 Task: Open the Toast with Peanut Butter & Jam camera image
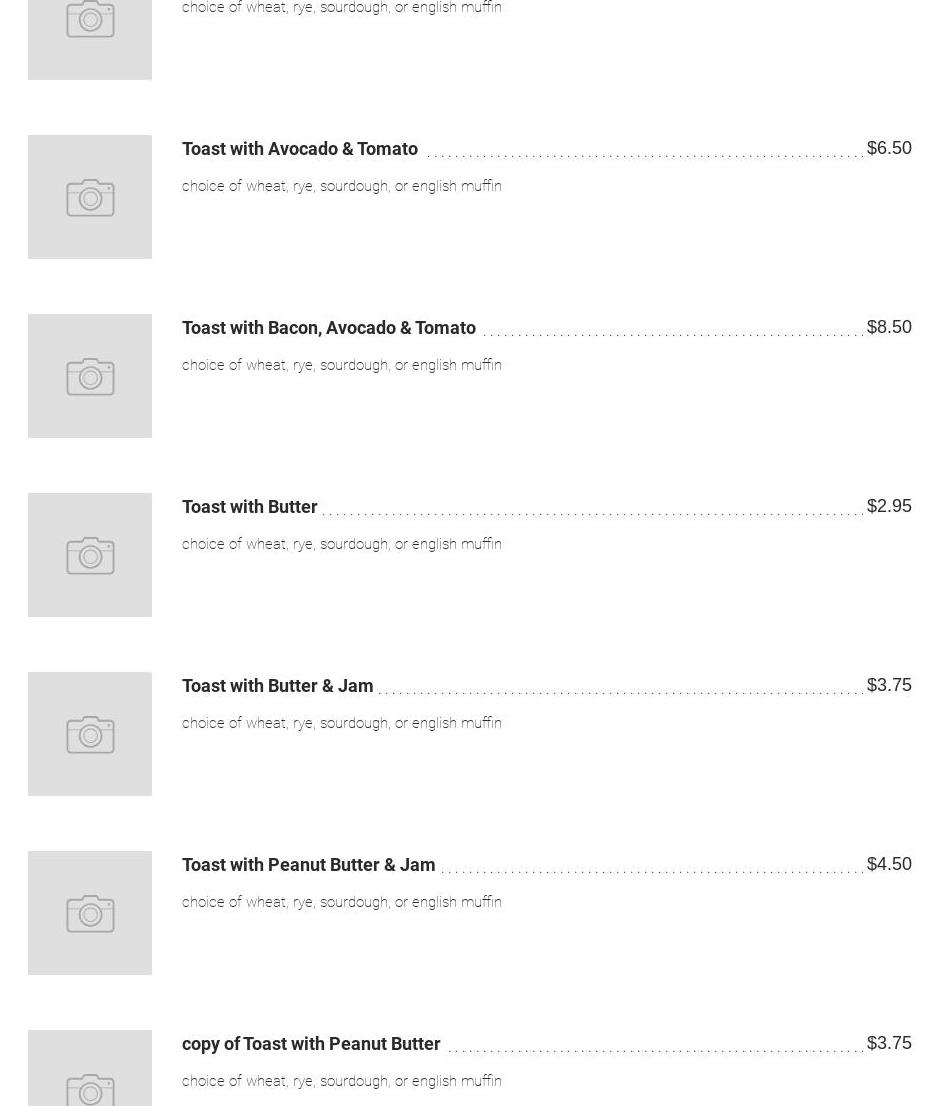pyautogui.click(x=90, y=913)
